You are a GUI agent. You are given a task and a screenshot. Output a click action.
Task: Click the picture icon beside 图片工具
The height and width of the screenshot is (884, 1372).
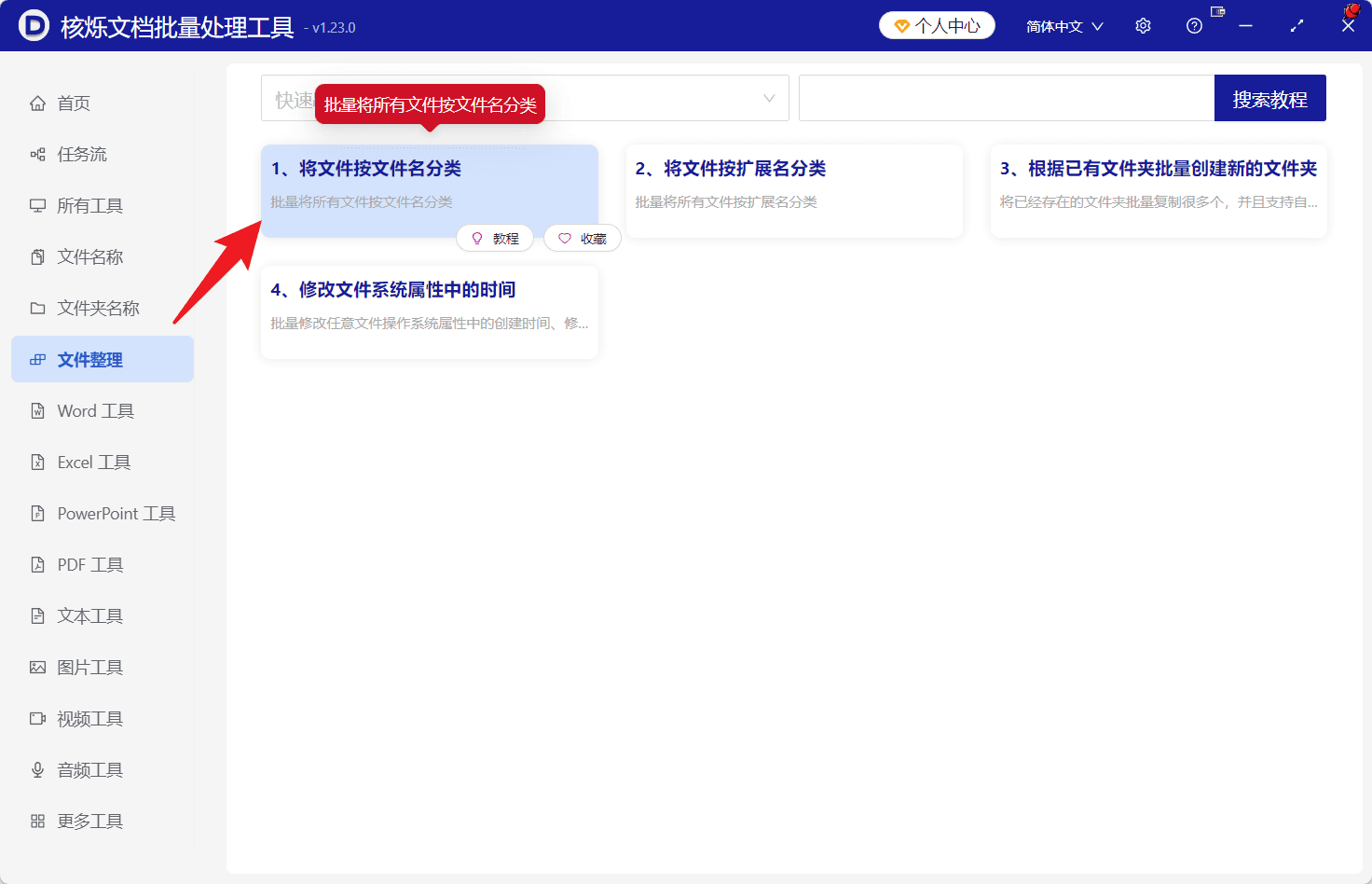37,667
